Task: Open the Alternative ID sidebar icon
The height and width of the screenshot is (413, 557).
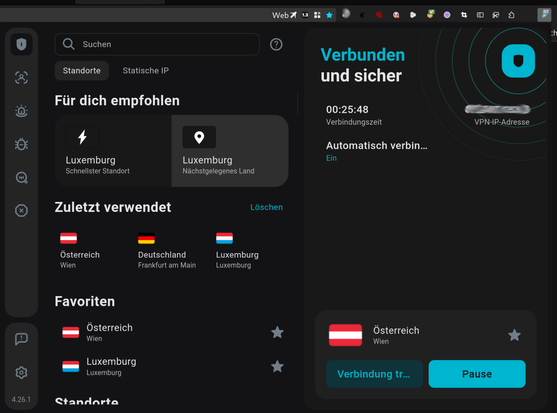Action: [x=21, y=77]
